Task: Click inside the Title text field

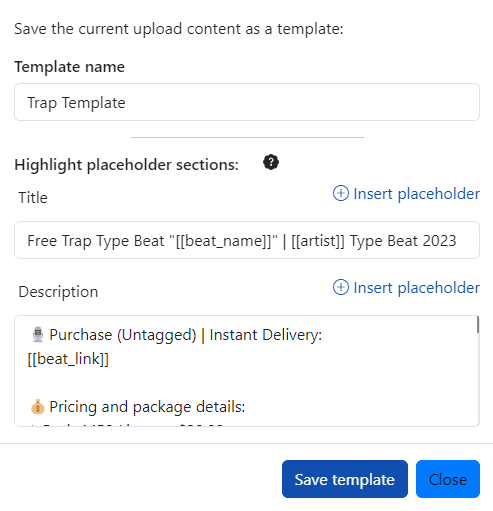Action: [247, 240]
